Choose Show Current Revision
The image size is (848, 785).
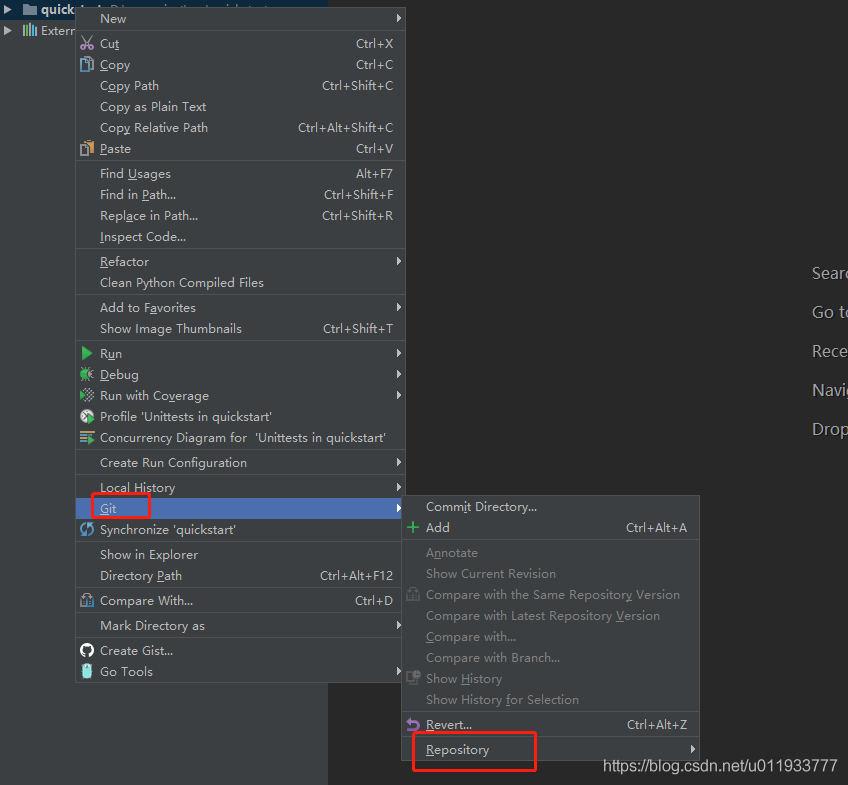(x=551, y=574)
